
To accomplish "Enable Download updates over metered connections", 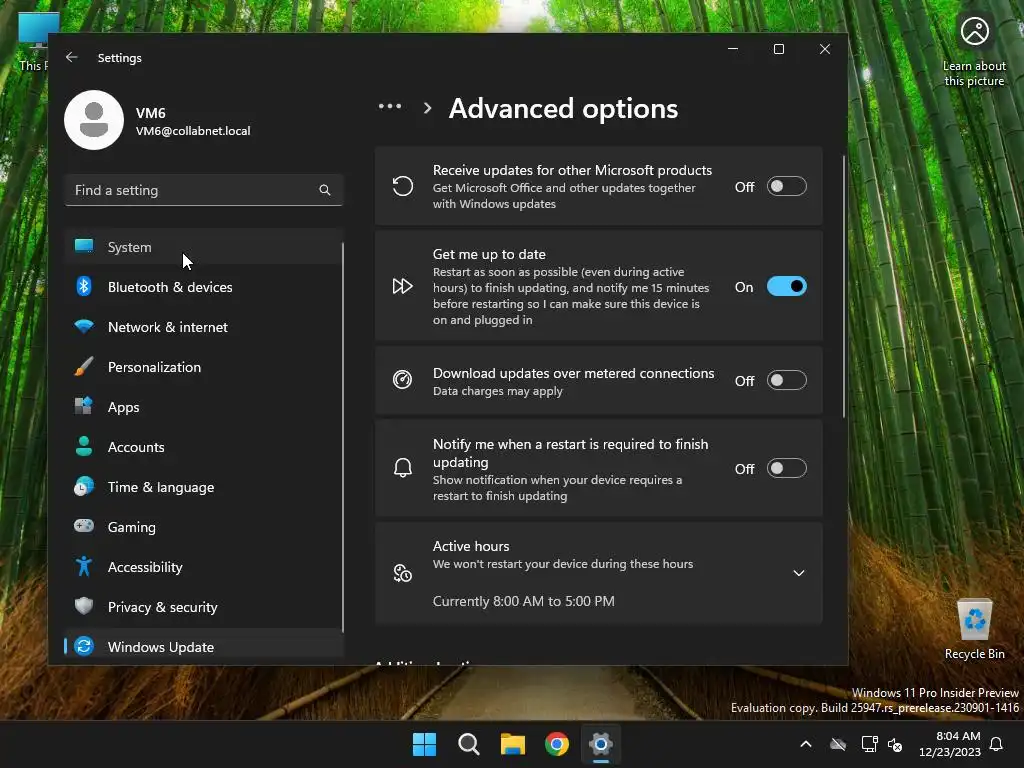I will click(786, 380).
